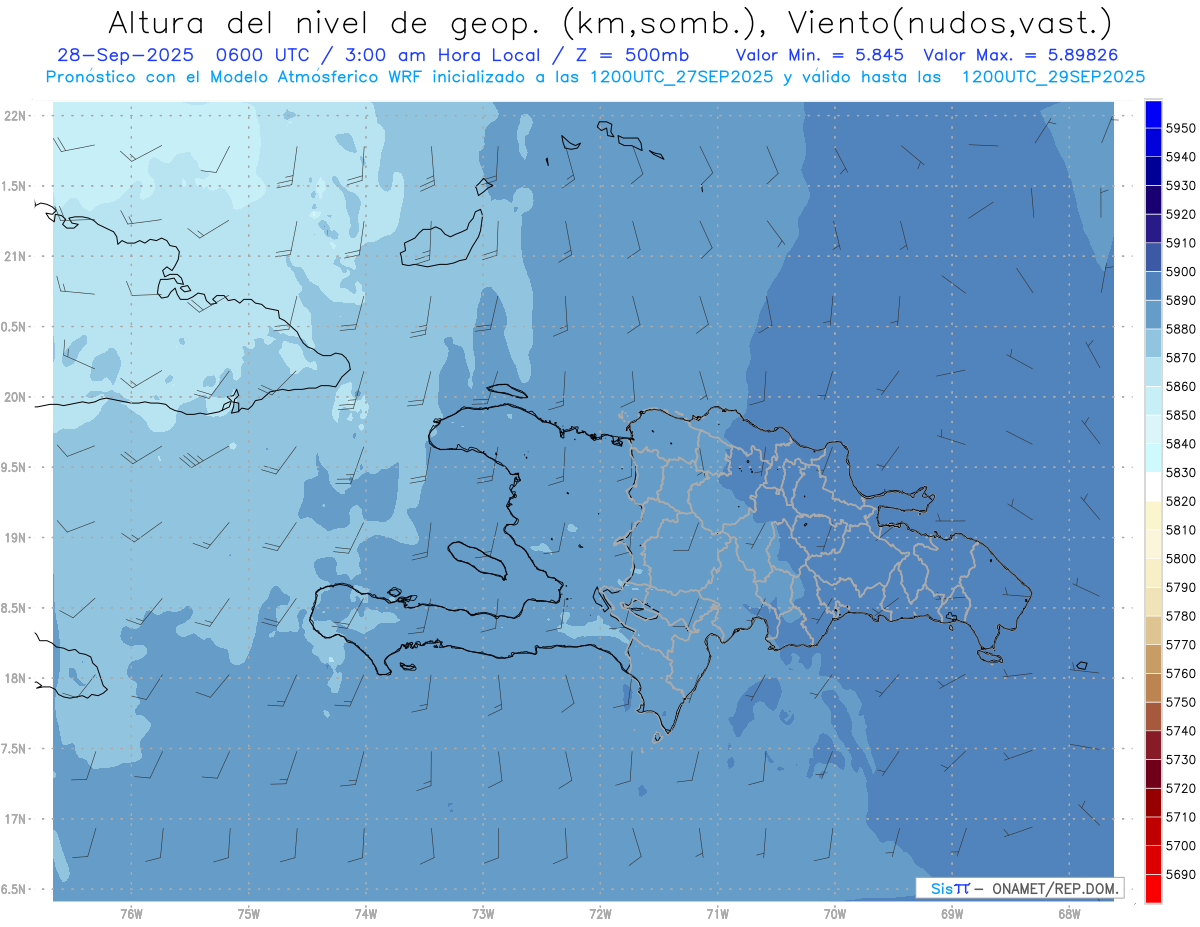Image resolution: width=1200 pixels, height=927 pixels.
Task: Click the '19N' latitude label
Action: coord(17,538)
